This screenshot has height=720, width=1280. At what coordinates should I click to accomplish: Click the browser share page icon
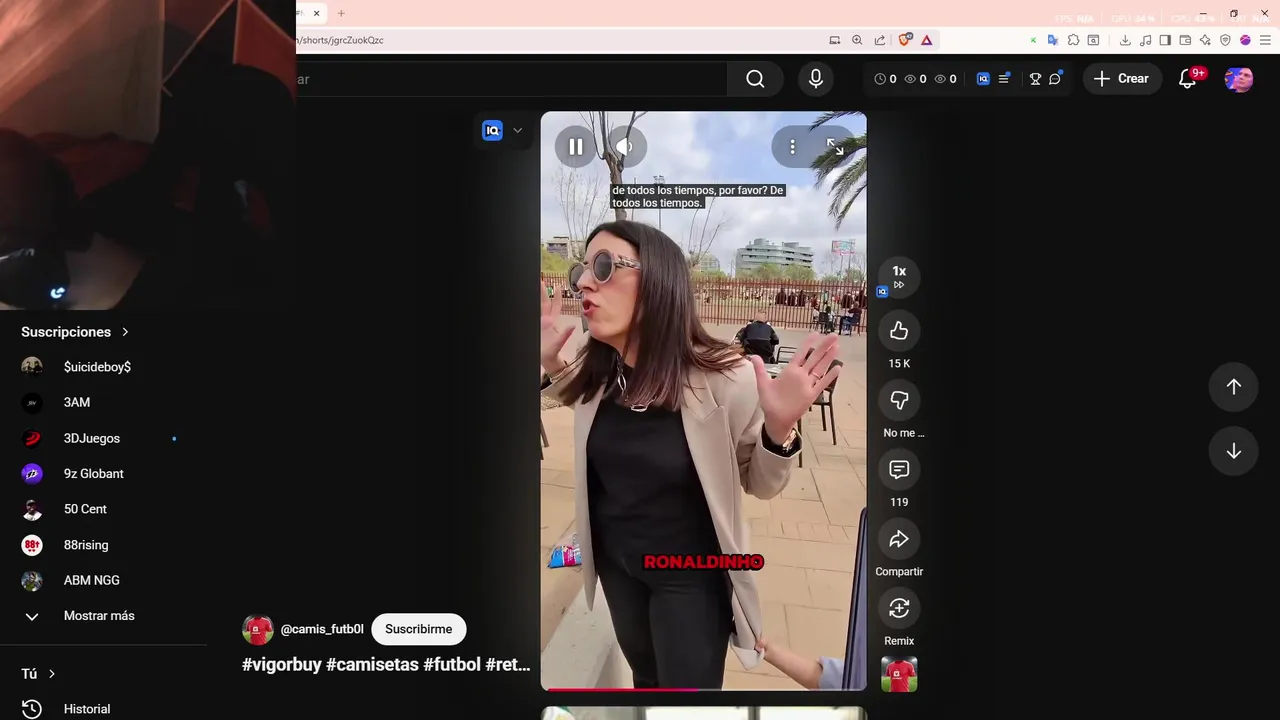point(880,40)
